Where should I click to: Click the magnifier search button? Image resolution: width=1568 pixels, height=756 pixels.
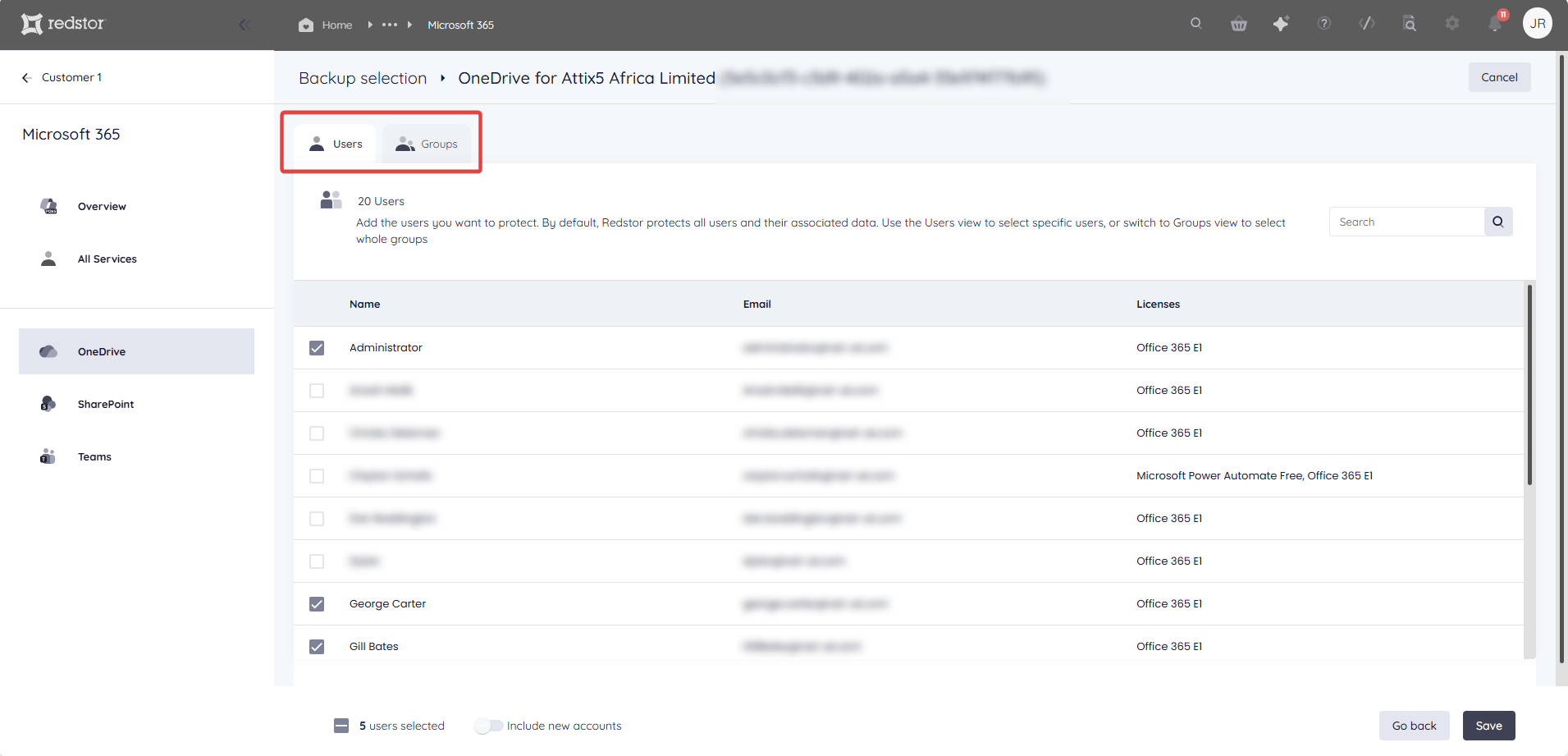(1498, 222)
